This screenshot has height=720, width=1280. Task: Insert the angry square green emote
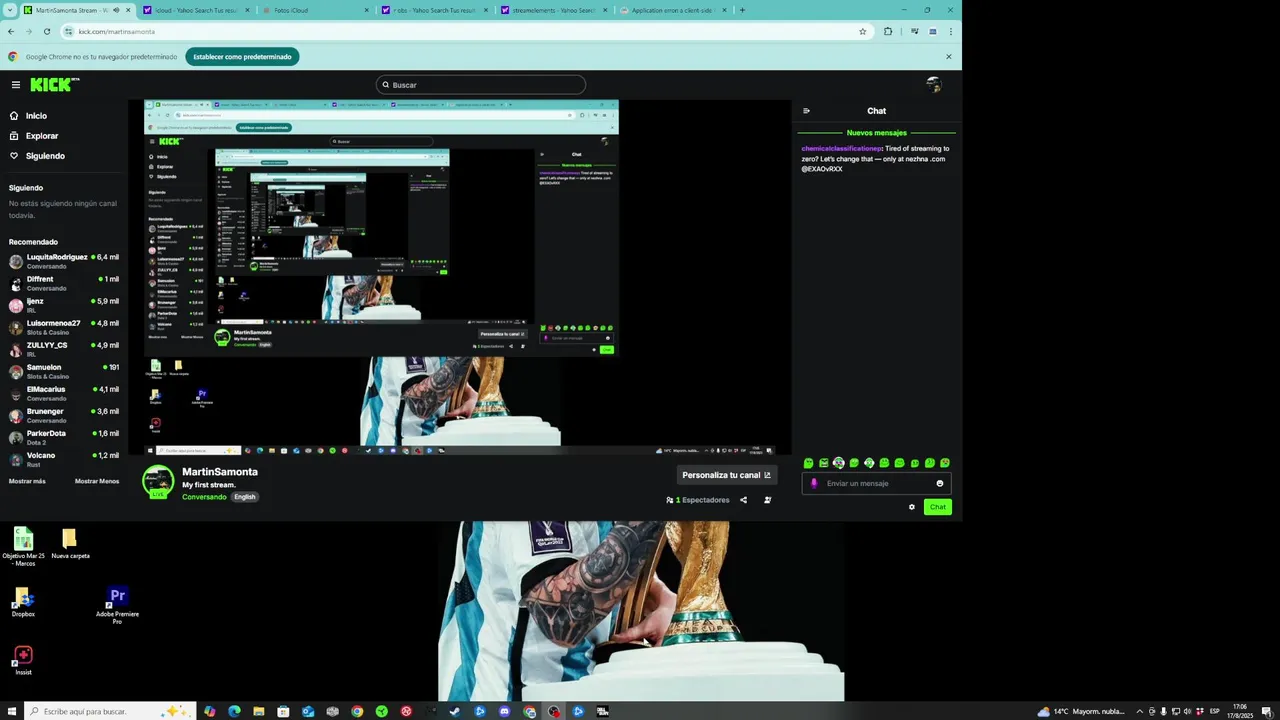point(824,463)
